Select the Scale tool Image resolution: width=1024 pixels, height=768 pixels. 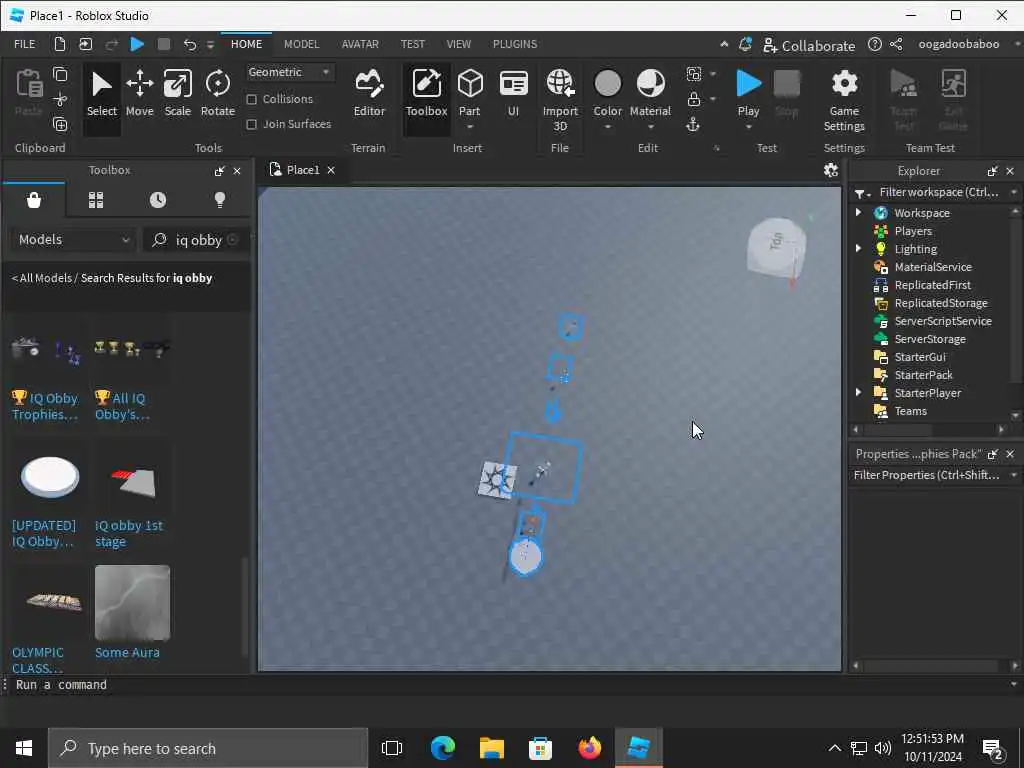[x=178, y=93]
